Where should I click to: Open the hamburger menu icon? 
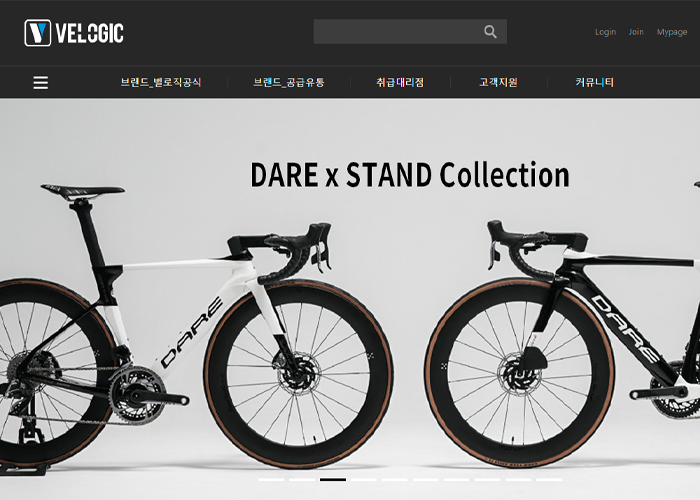point(41,83)
